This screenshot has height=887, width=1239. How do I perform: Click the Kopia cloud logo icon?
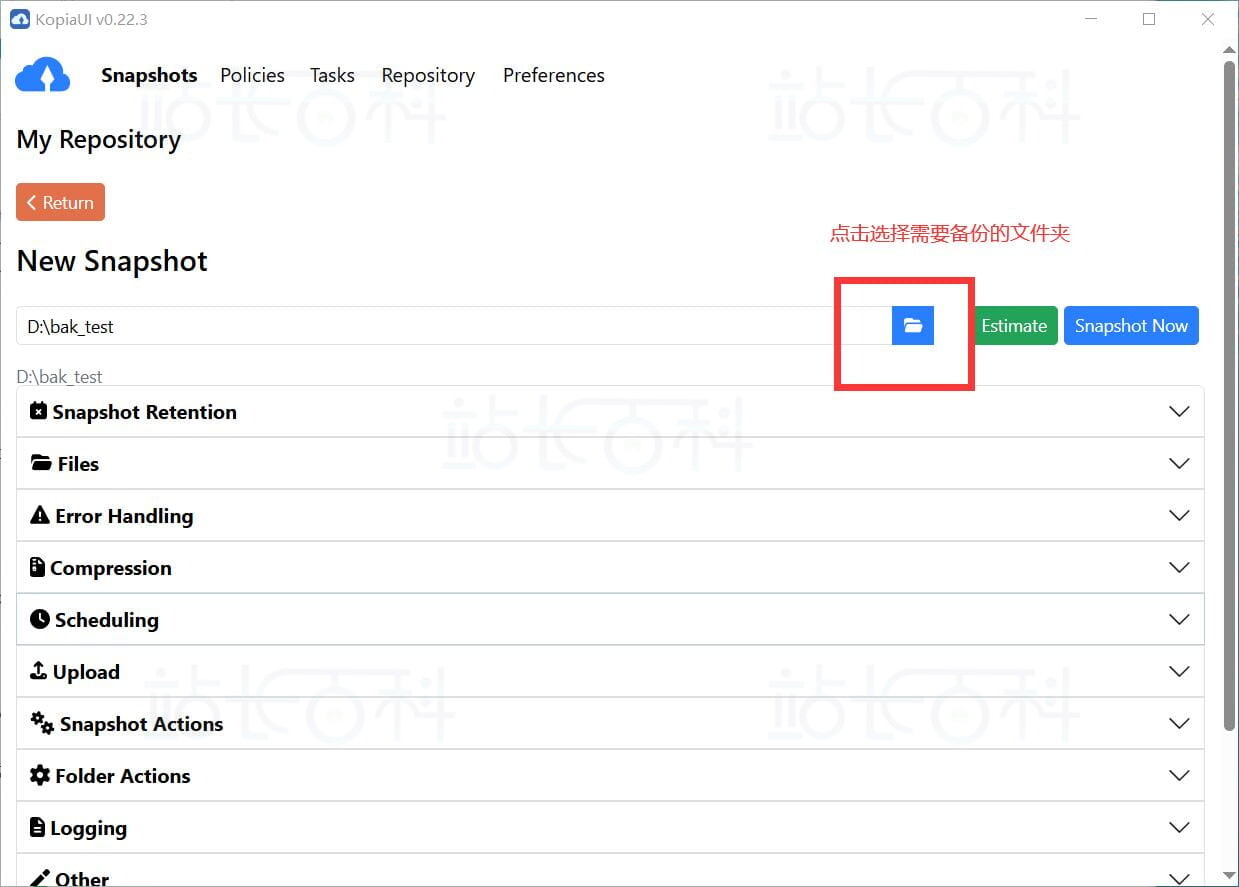pos(43,75)
